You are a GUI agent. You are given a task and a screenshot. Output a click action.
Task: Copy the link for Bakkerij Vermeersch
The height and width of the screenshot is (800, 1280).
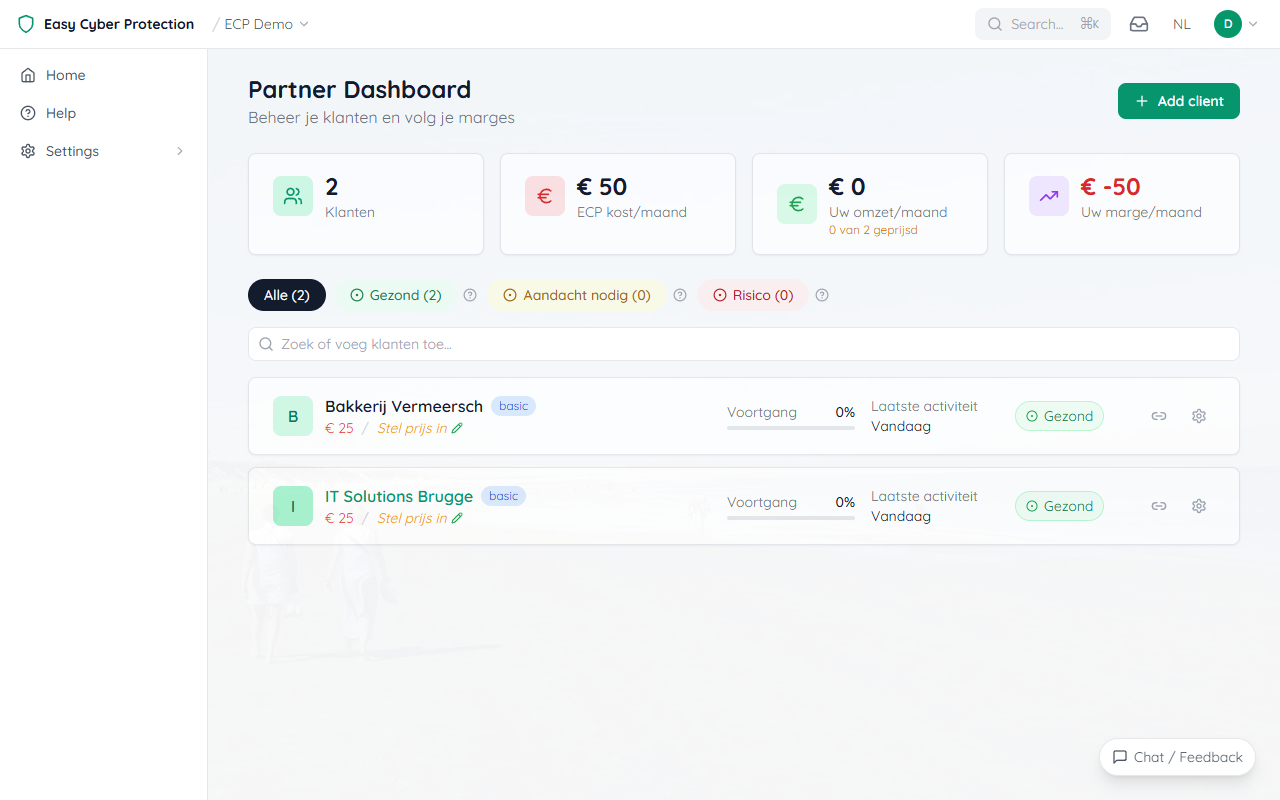[1159, 416]
